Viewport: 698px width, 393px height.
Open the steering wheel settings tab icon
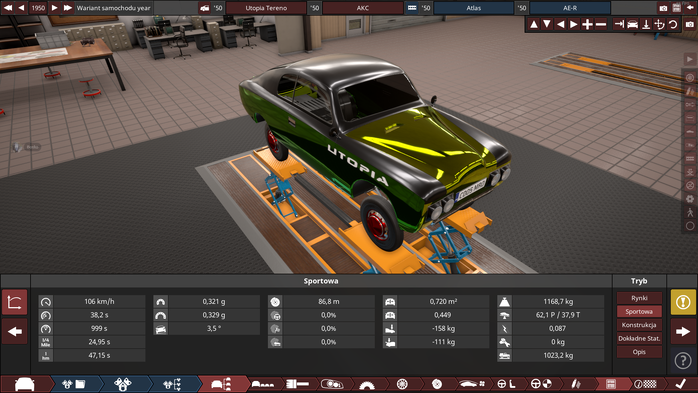506,384
